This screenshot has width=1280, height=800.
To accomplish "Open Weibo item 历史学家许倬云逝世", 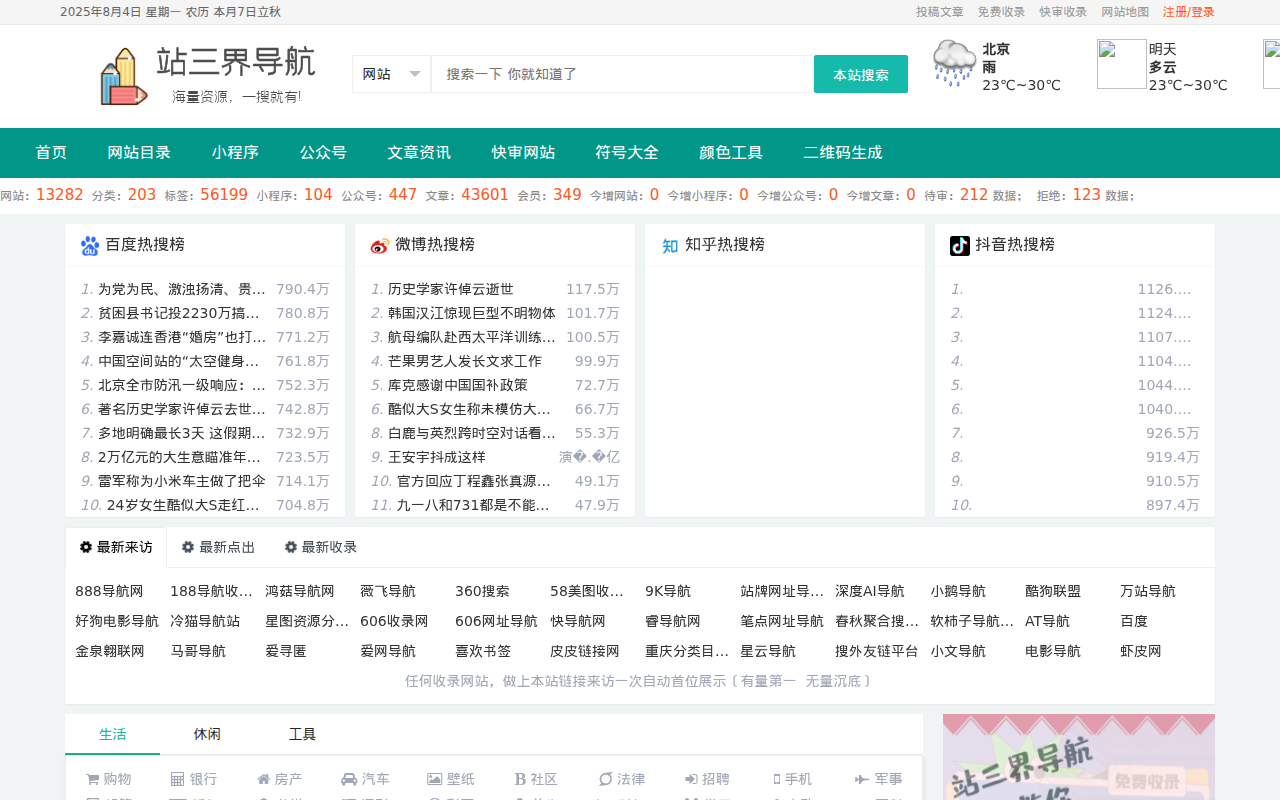I will (450, 289).
